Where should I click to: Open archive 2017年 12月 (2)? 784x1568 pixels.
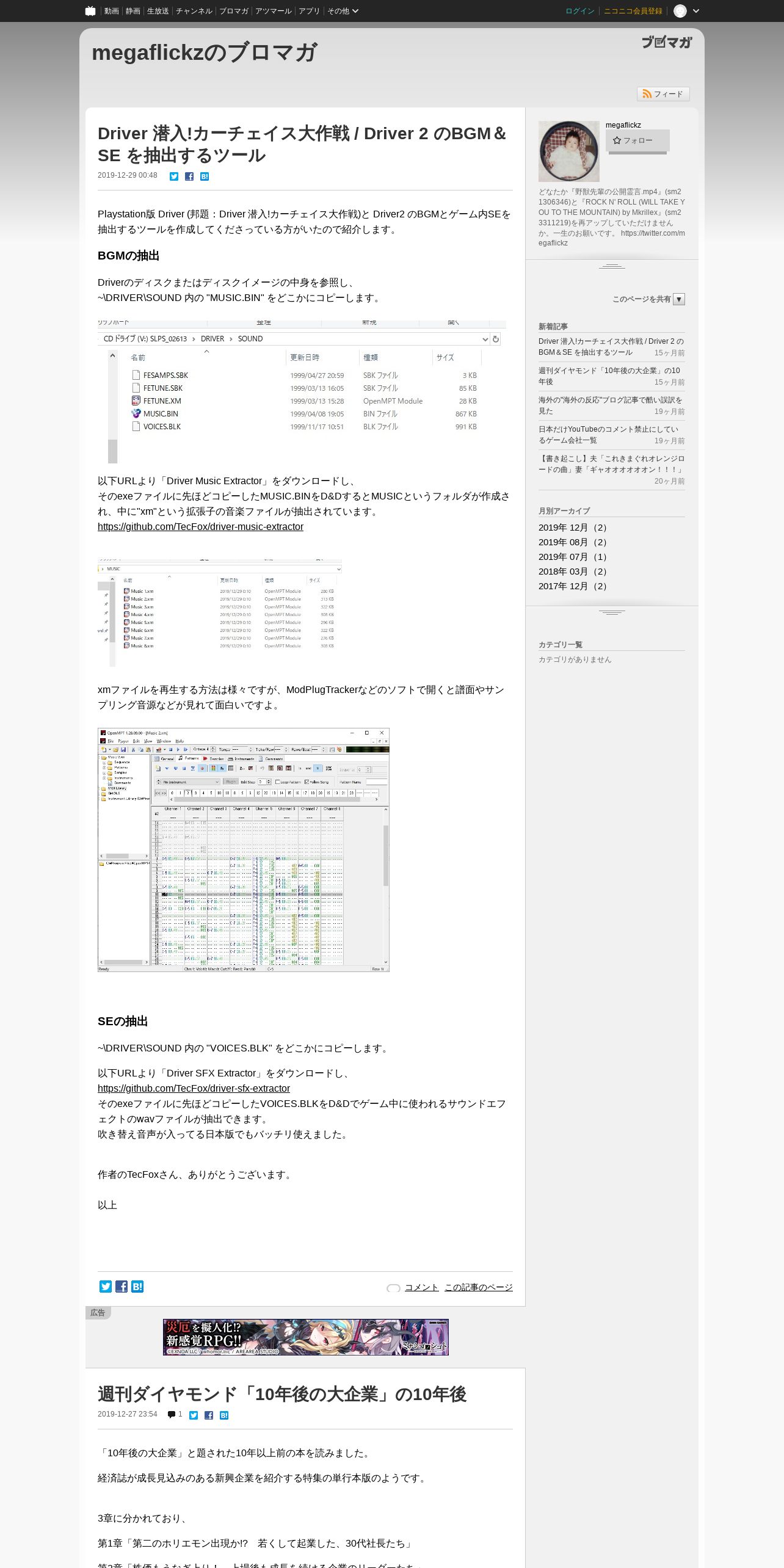click(x=574, y=586)
